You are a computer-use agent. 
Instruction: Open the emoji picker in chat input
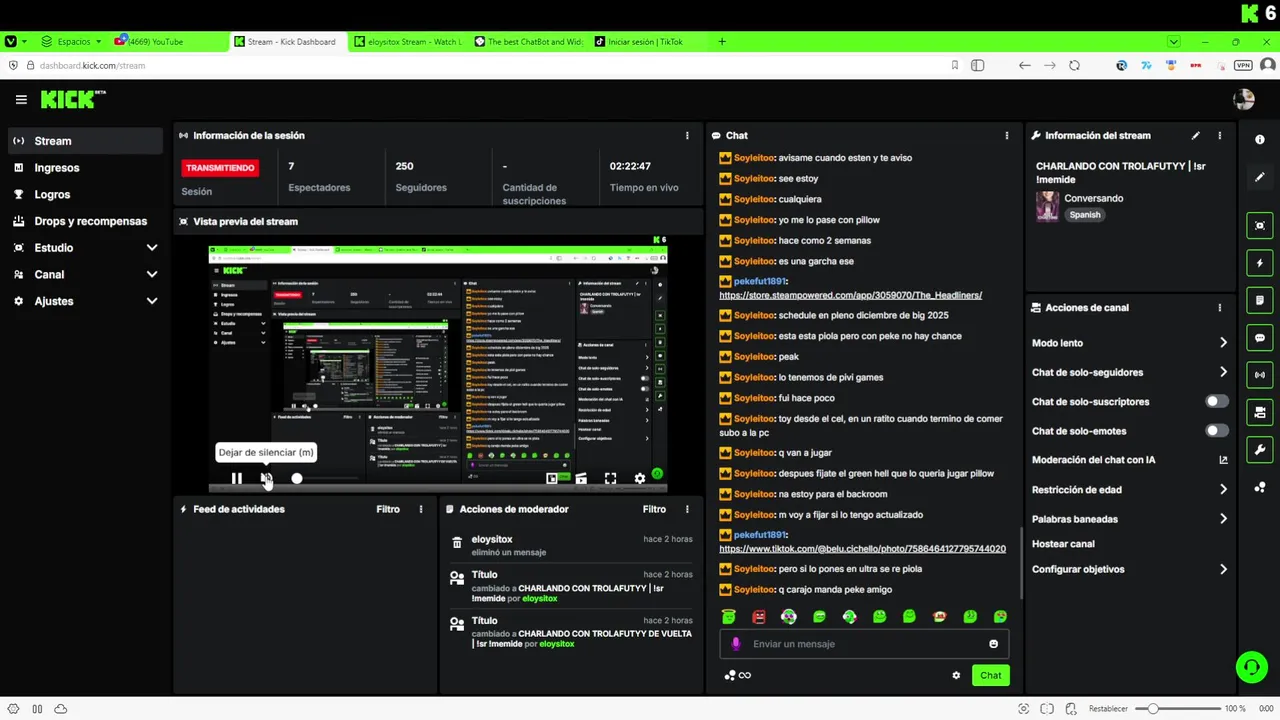point(993,644)
